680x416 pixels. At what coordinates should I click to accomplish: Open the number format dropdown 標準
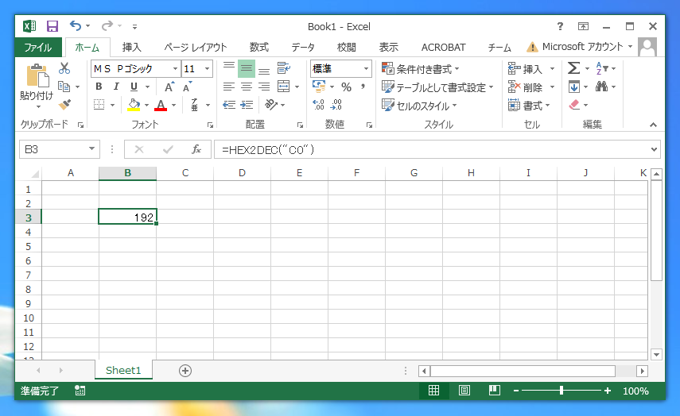[x=366, y=69]
